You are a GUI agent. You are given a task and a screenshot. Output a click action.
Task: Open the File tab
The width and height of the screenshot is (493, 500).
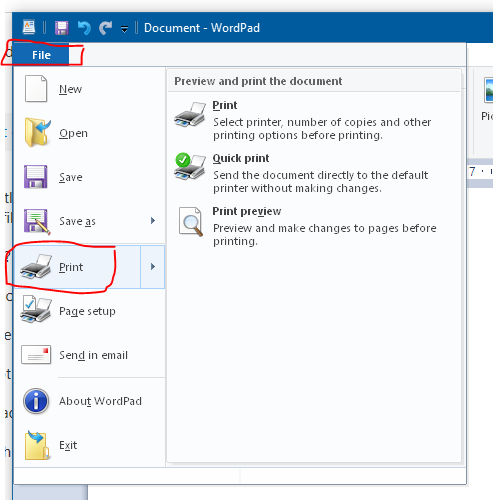click(41, 55)
